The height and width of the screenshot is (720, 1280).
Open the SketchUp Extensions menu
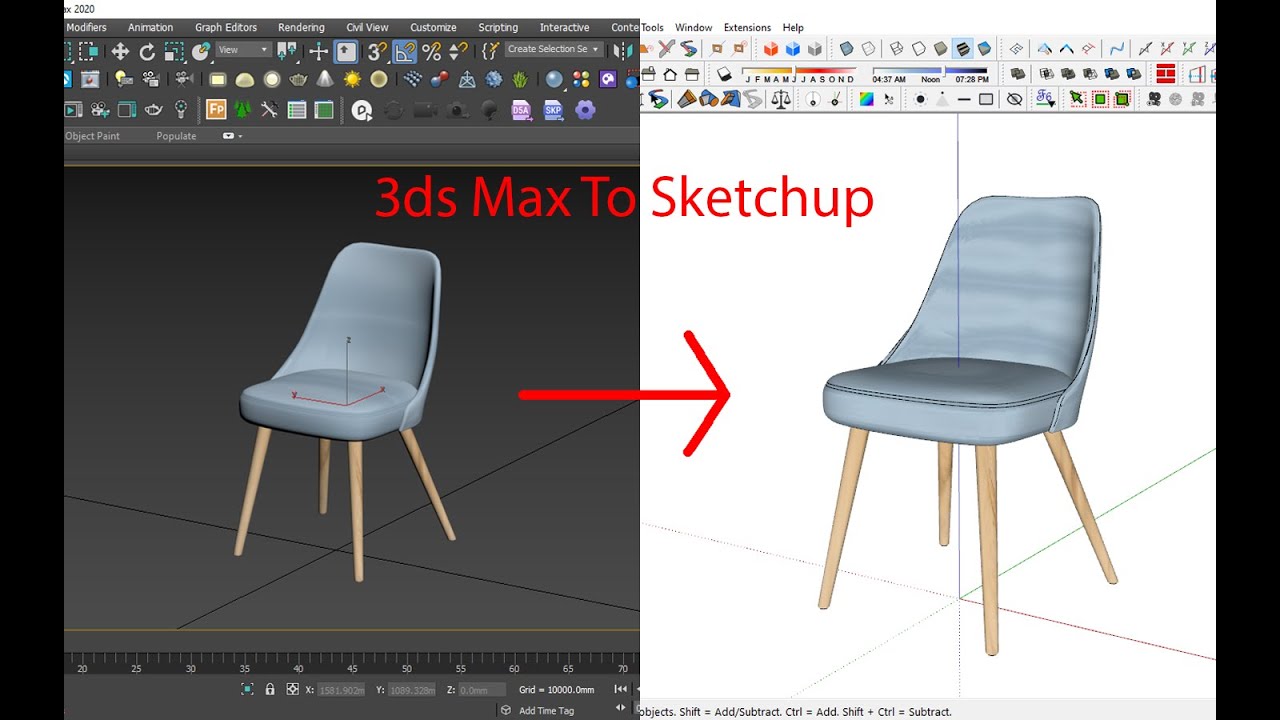pos(747,27)
